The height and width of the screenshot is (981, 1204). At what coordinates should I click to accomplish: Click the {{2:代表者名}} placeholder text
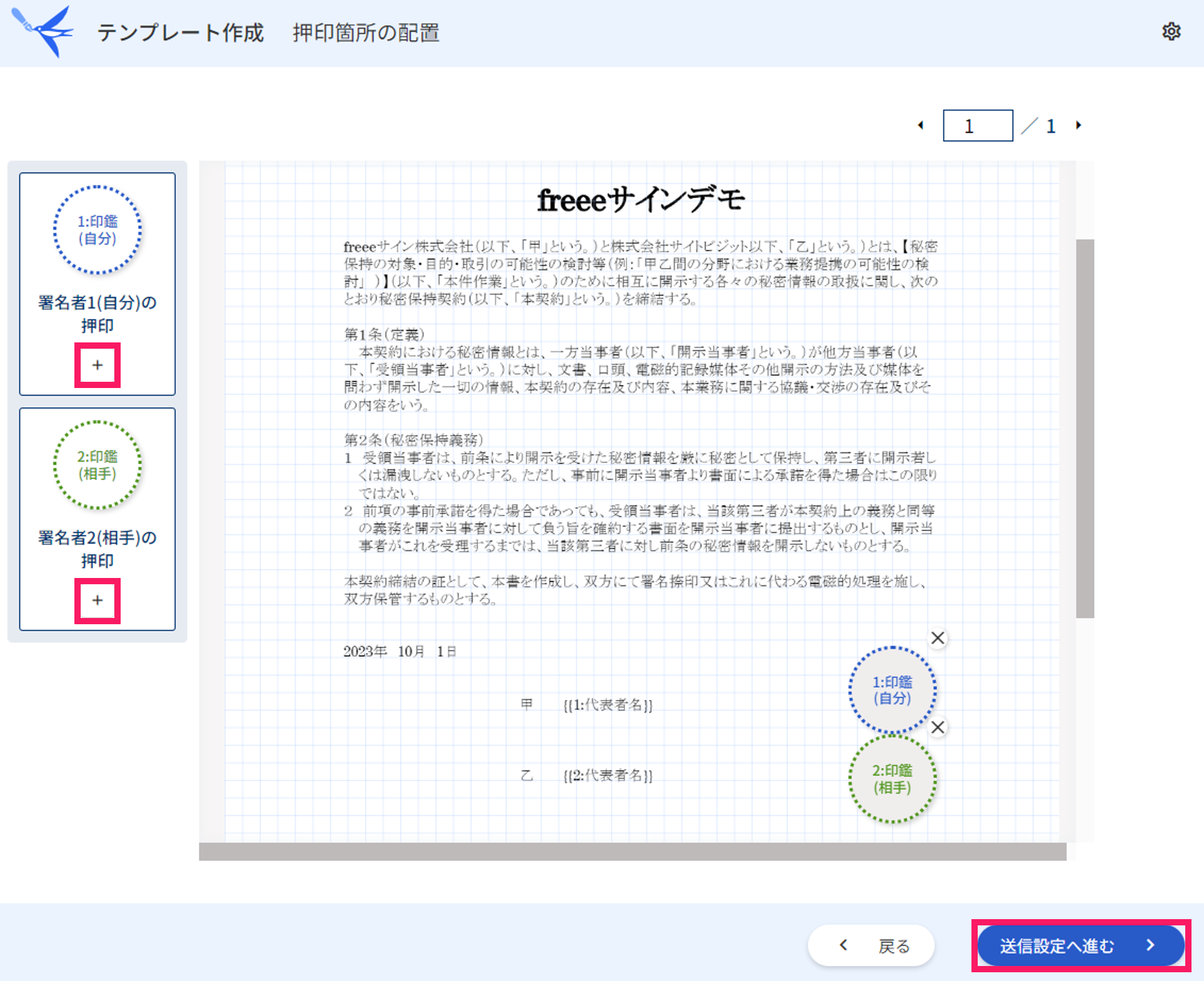608,775
